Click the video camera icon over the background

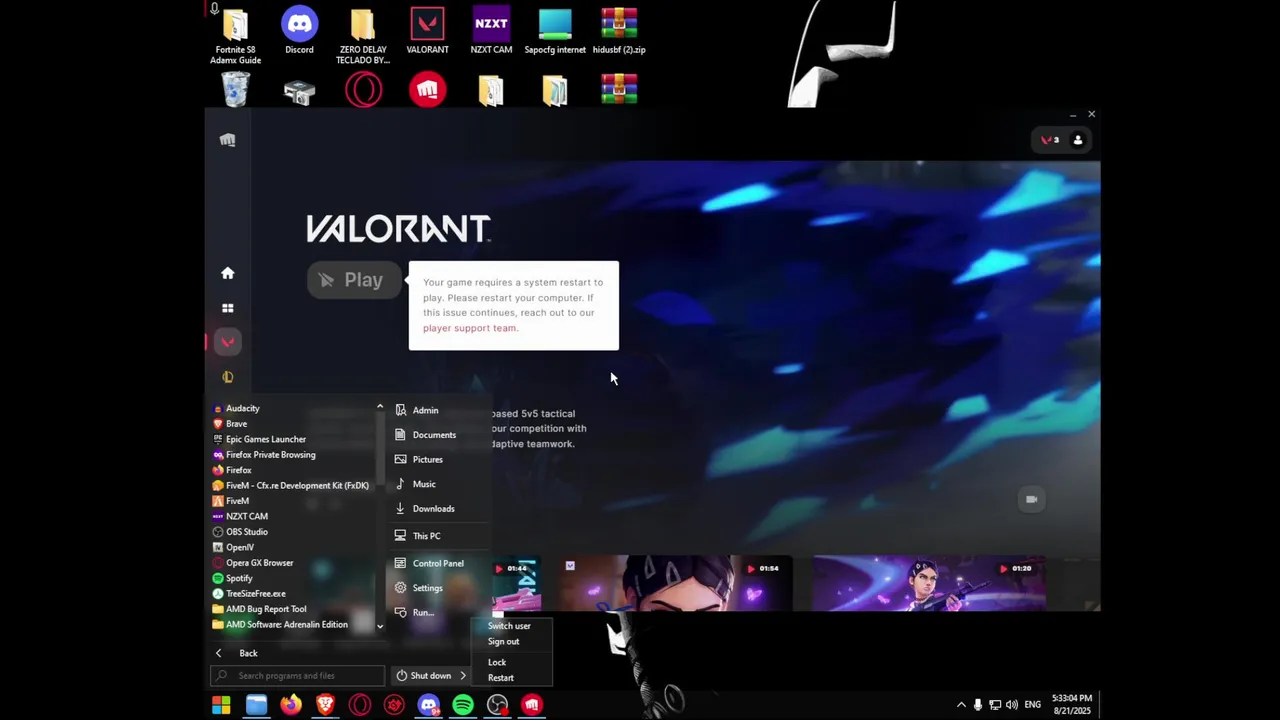(1031, 499)
